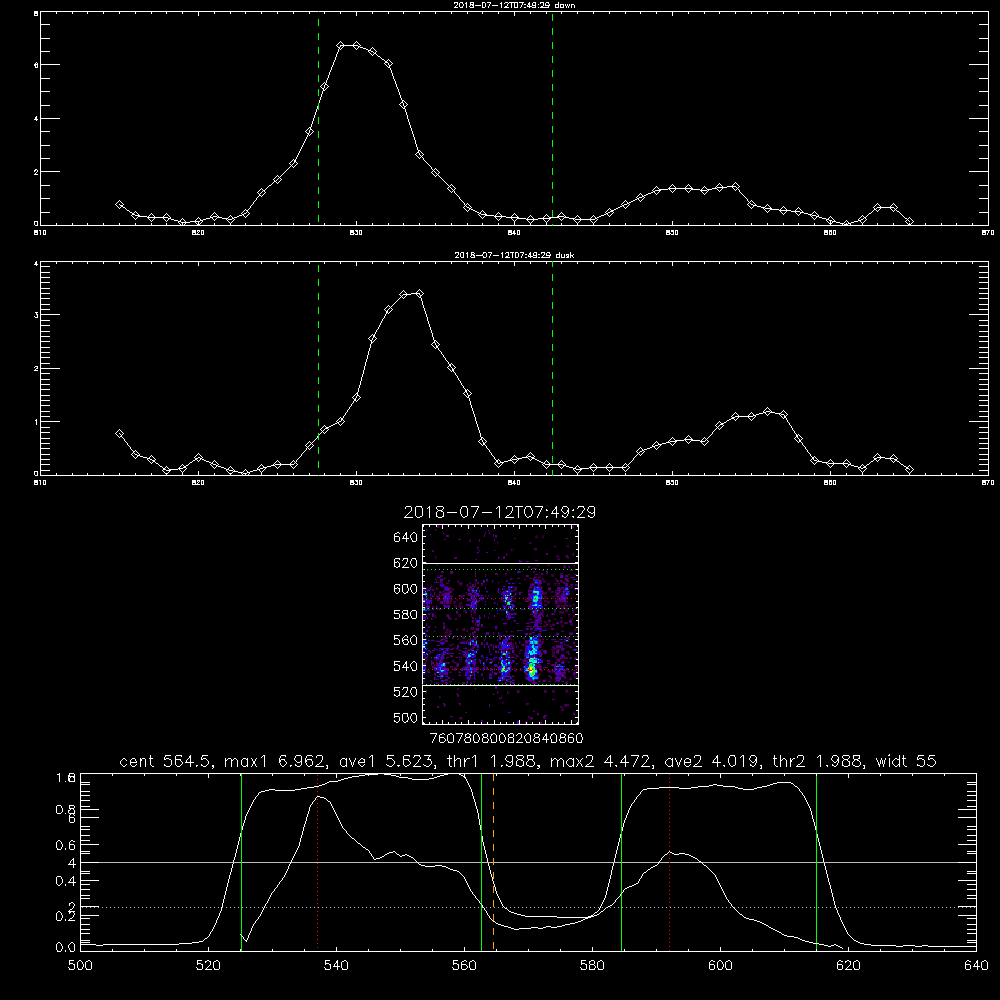Click the peak data point of the top plot
1000x1000 pixels.
pyautogui.click(x=341, y=45)
